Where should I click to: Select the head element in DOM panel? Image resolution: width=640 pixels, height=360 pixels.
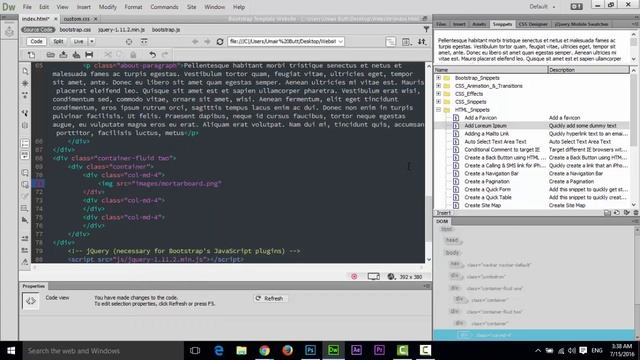451,240
